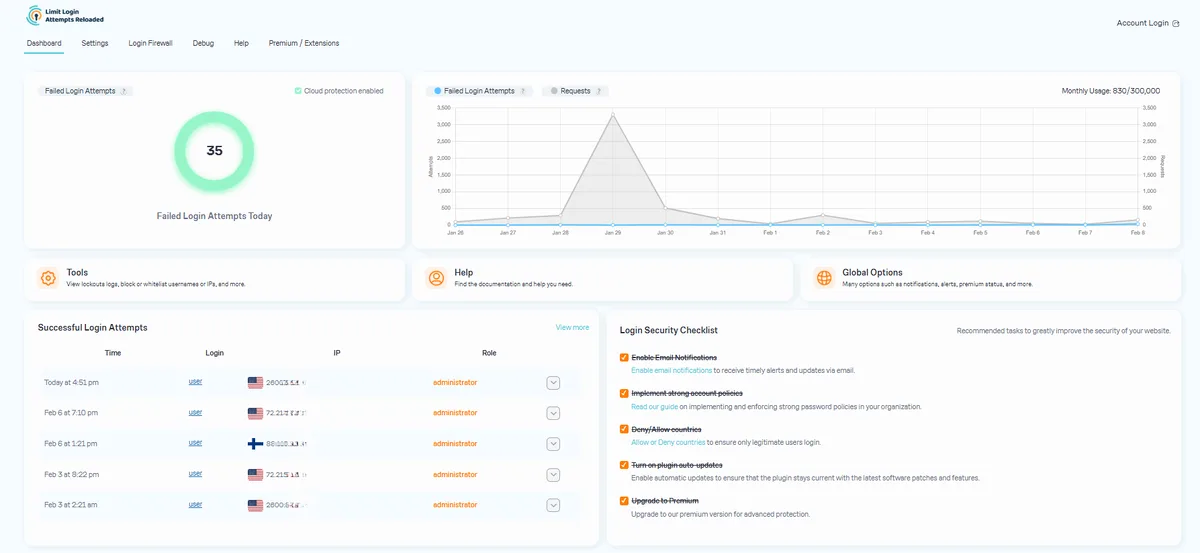This screenshot has height=553, width=1200.
Task: Open the Help lifebuoy icon
Action: [436, 278]
